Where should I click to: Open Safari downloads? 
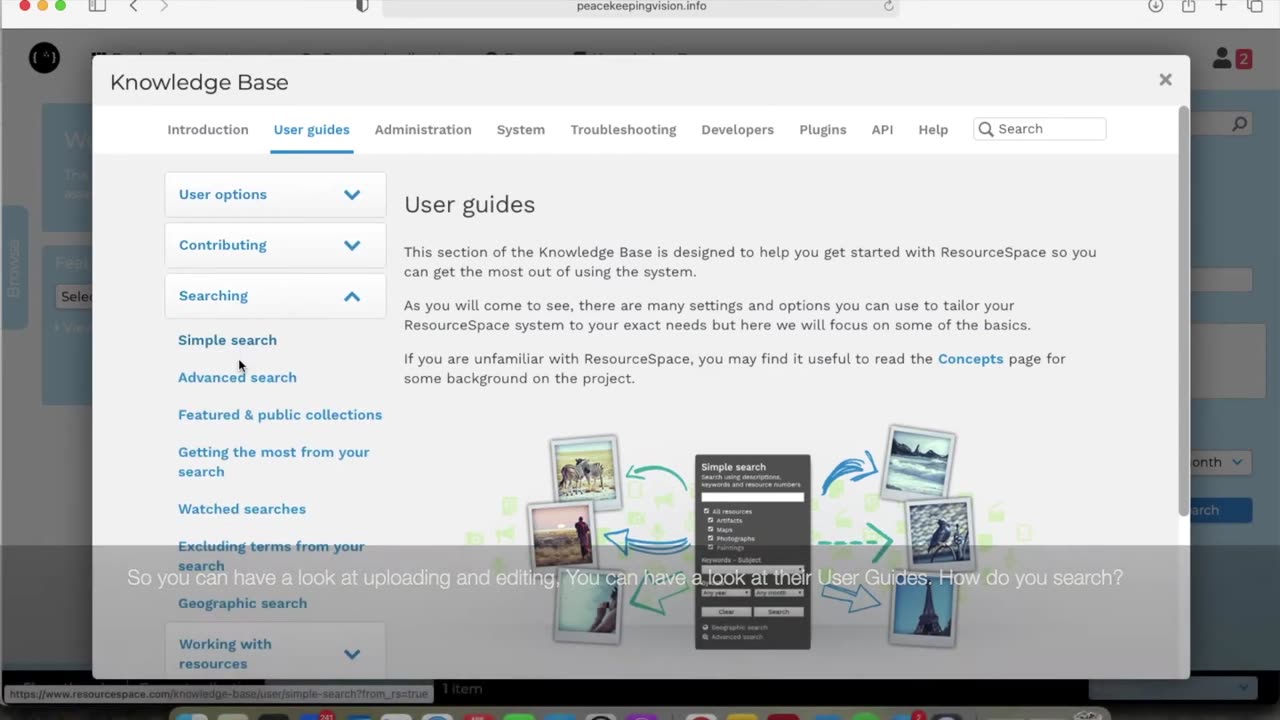point(1155,6)
